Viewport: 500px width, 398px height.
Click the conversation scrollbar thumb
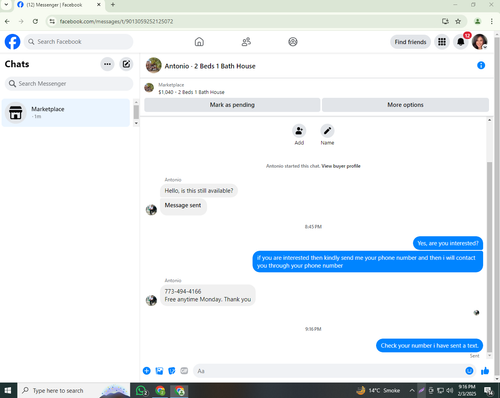[489, 257]
